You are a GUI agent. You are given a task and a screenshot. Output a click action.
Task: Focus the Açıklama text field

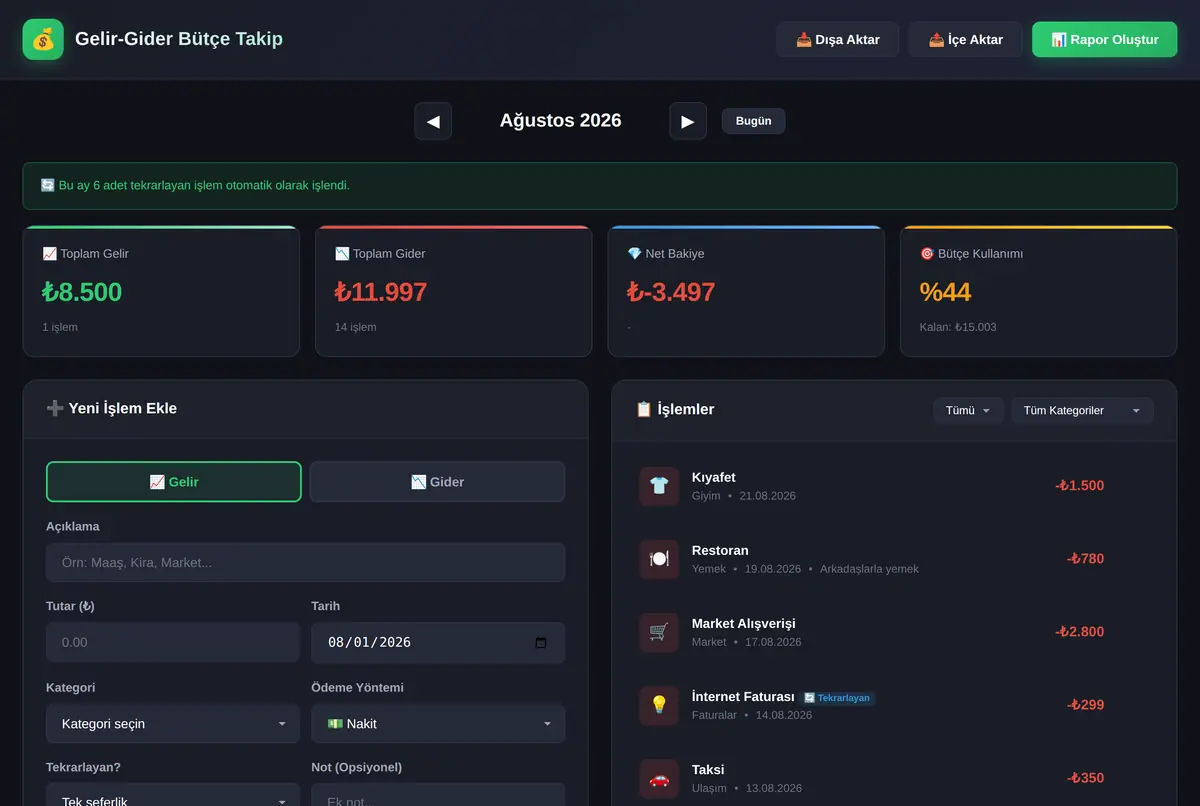[x=306, y=563]
